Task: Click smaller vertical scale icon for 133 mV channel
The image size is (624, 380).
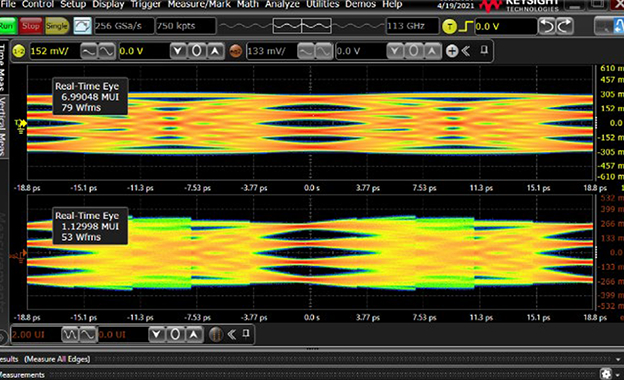Action: tap(324, 51)
